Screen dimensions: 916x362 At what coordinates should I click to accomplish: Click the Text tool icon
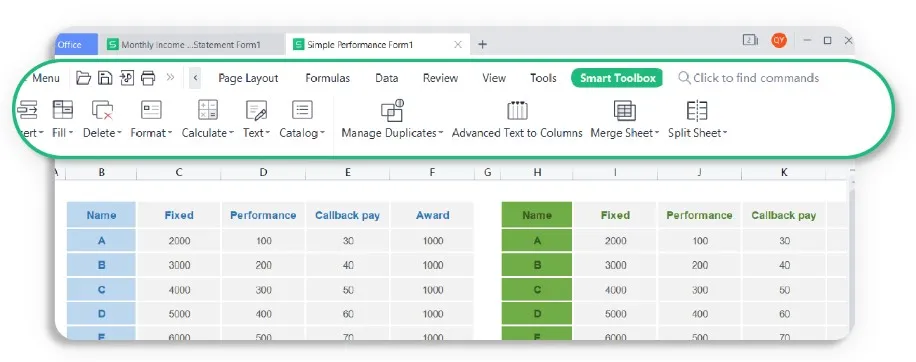(x=256, y=110)
